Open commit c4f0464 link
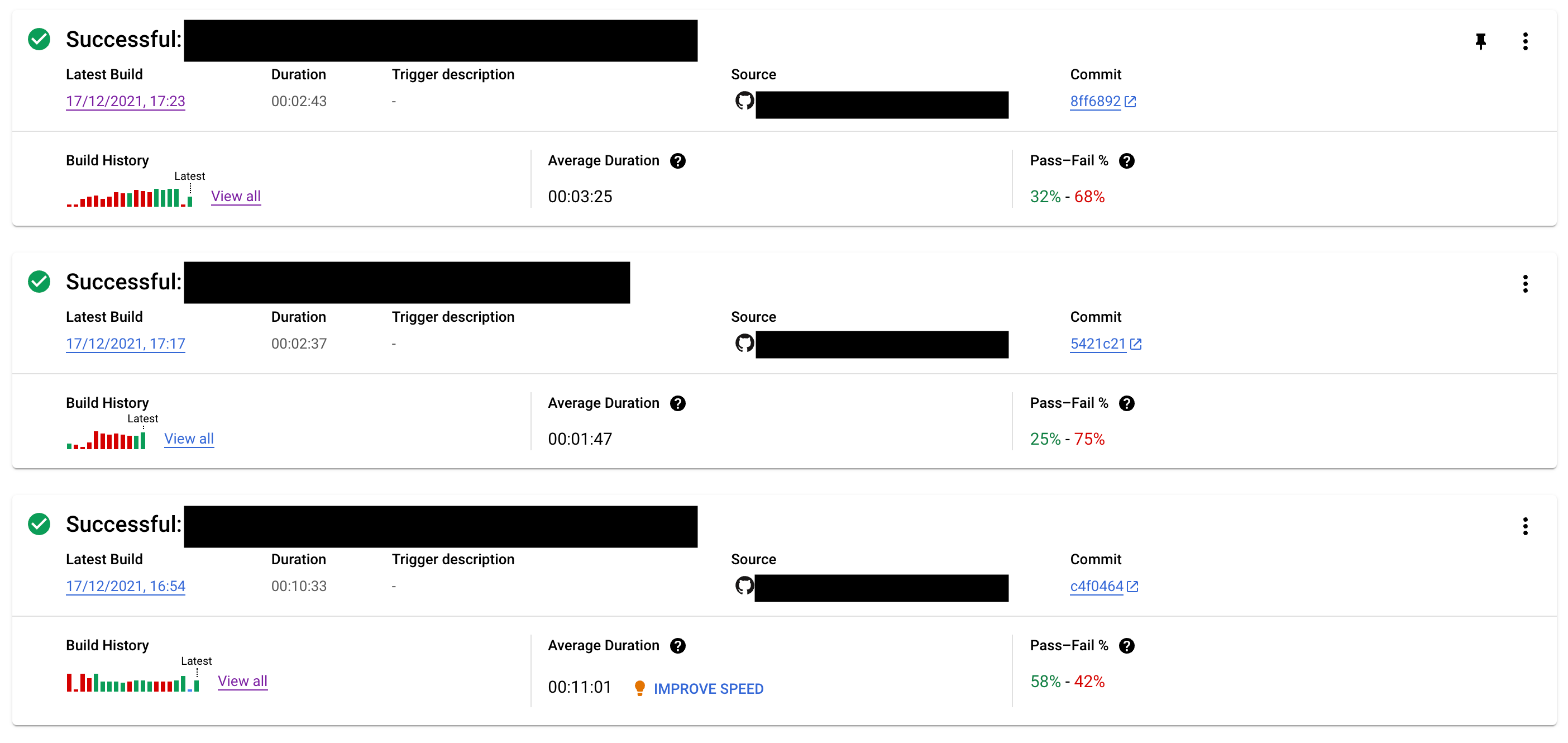Image resolution: width=1568 pixels, height=743 pixels. [1103, 586]
